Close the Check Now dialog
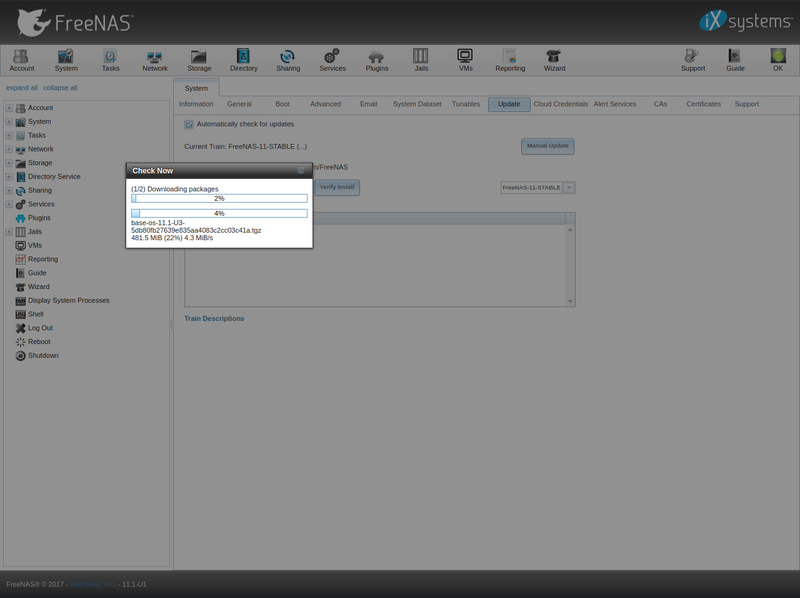 (301, 171)
